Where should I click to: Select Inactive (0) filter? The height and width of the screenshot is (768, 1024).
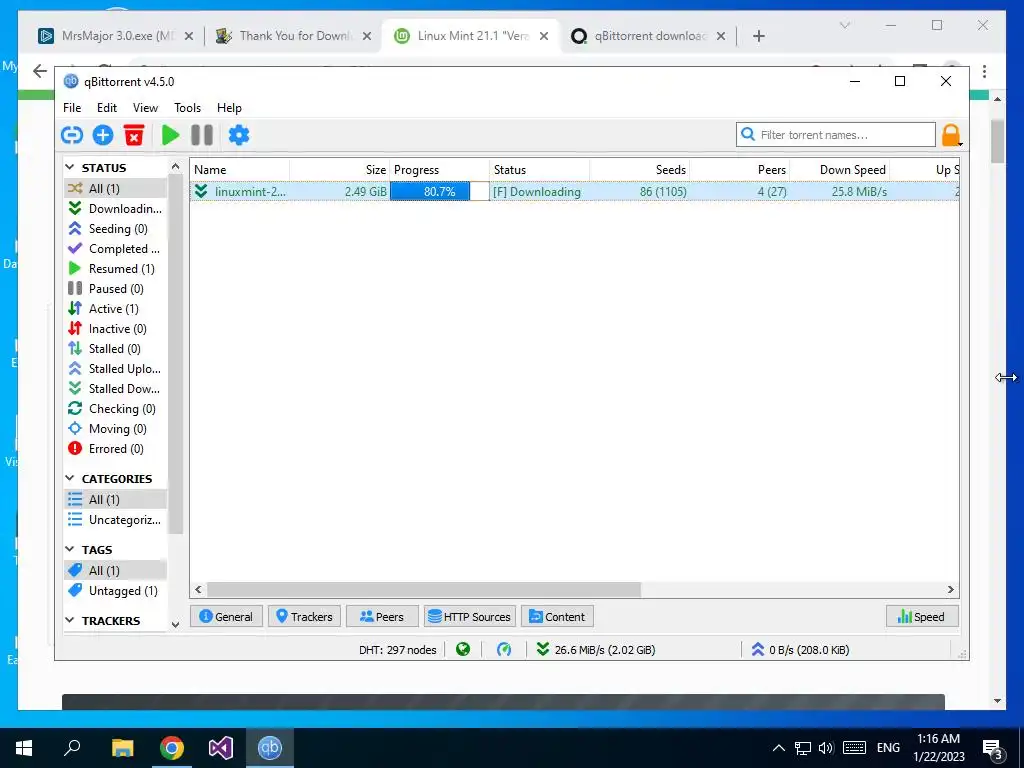pos(115,328)
